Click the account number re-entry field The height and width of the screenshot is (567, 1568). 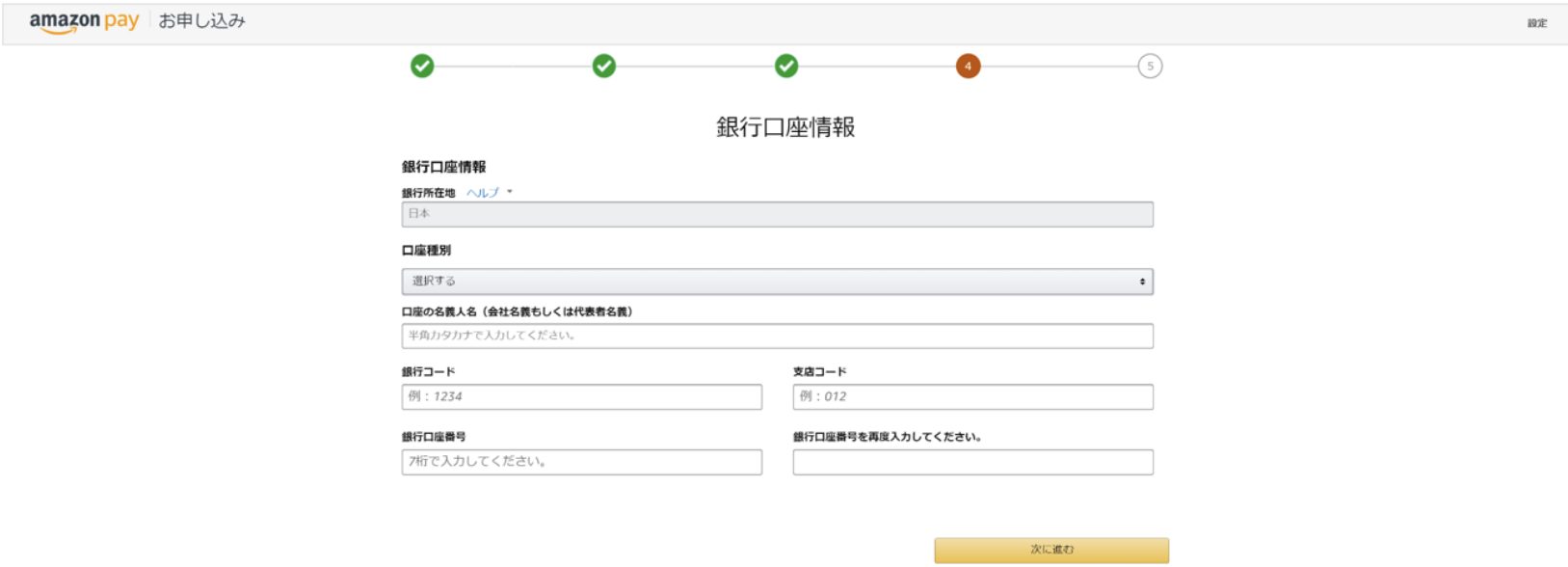click(x=973, y=462)
